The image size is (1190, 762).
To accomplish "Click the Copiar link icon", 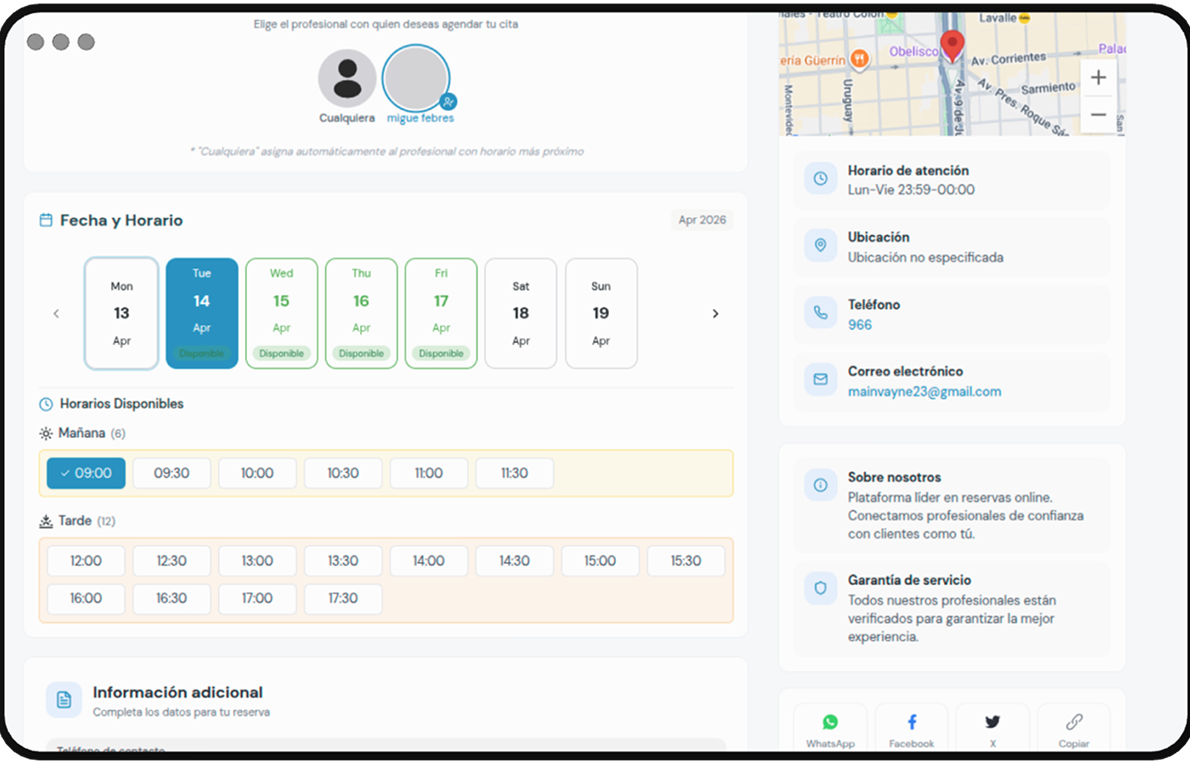I will coord(1073,723).
